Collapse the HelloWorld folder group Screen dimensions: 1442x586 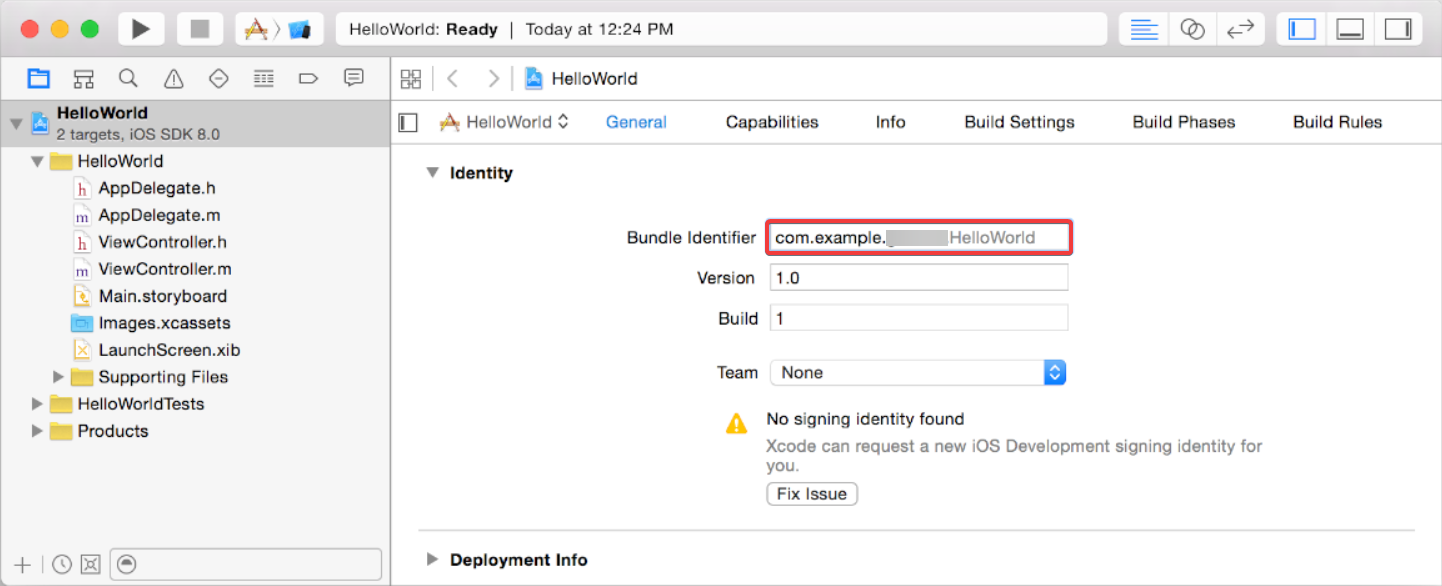[37, 161]
